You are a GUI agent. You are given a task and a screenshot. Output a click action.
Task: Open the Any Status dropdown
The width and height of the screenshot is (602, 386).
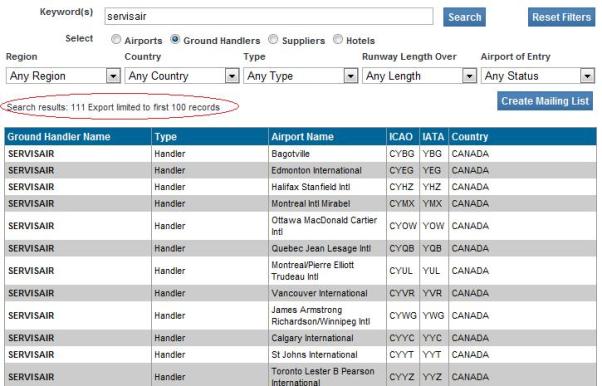pos(538,76)
